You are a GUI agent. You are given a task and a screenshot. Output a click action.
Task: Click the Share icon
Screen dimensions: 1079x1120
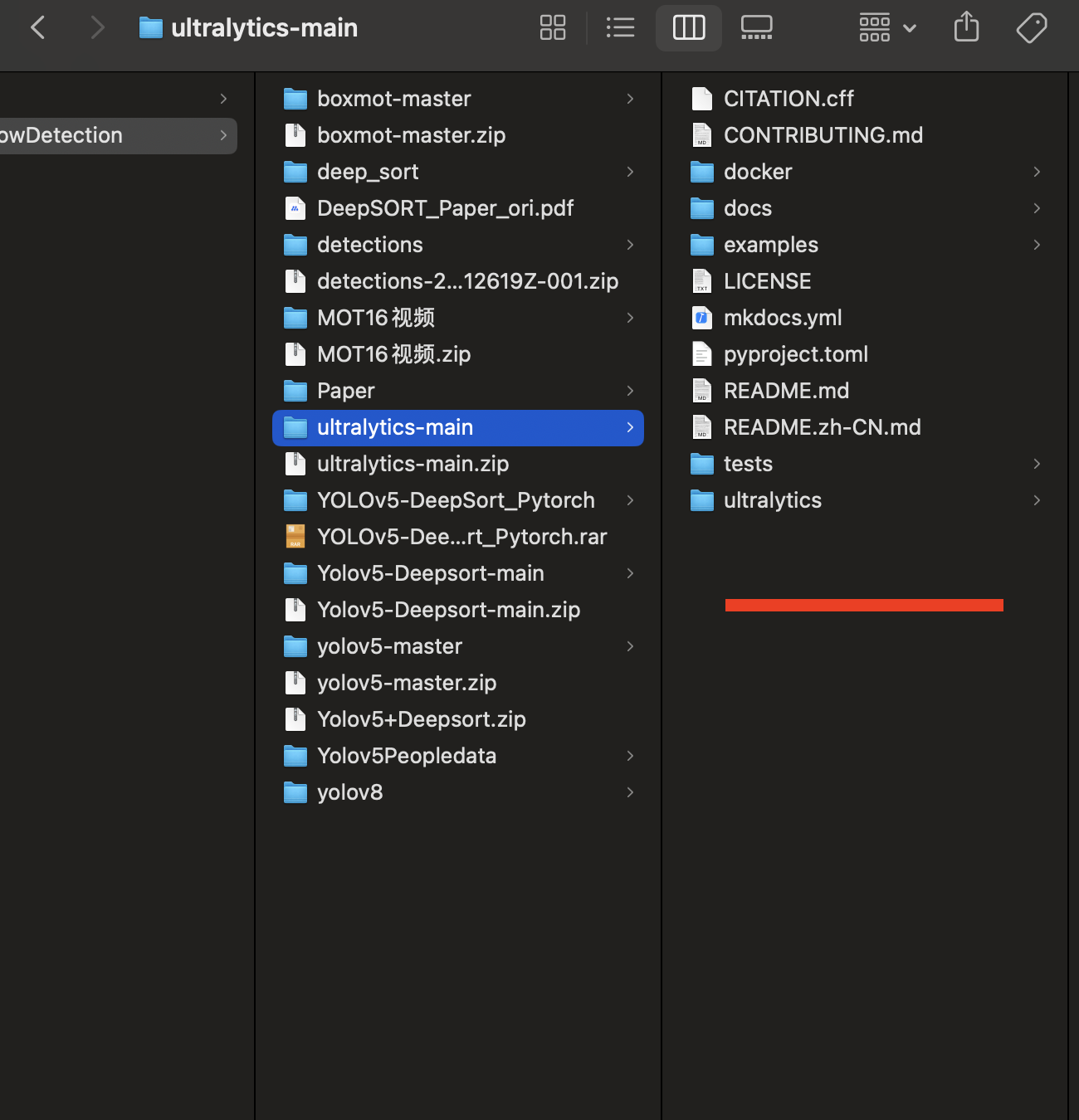966,28
